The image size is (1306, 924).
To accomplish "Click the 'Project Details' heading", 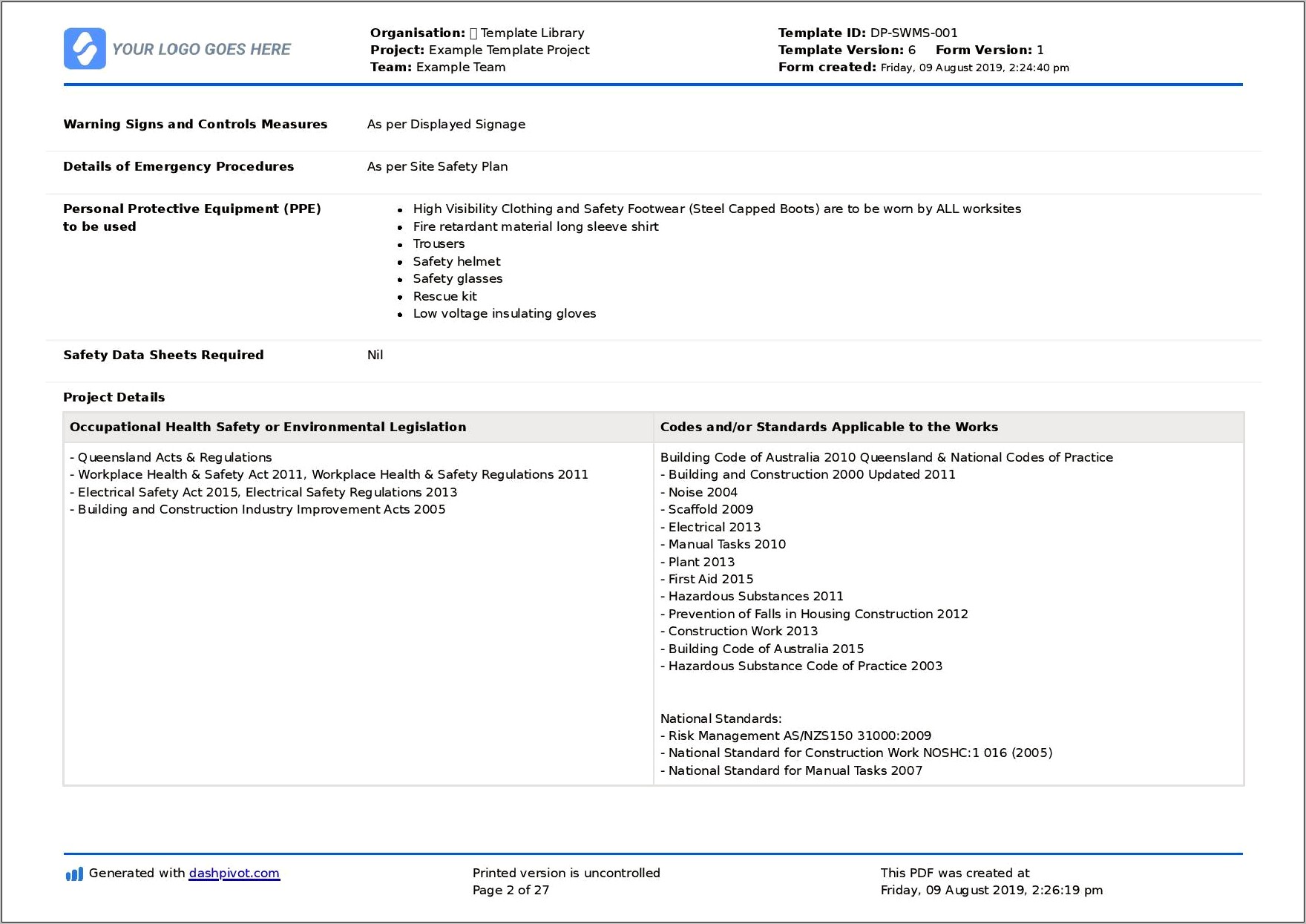I will click(114, 397).
